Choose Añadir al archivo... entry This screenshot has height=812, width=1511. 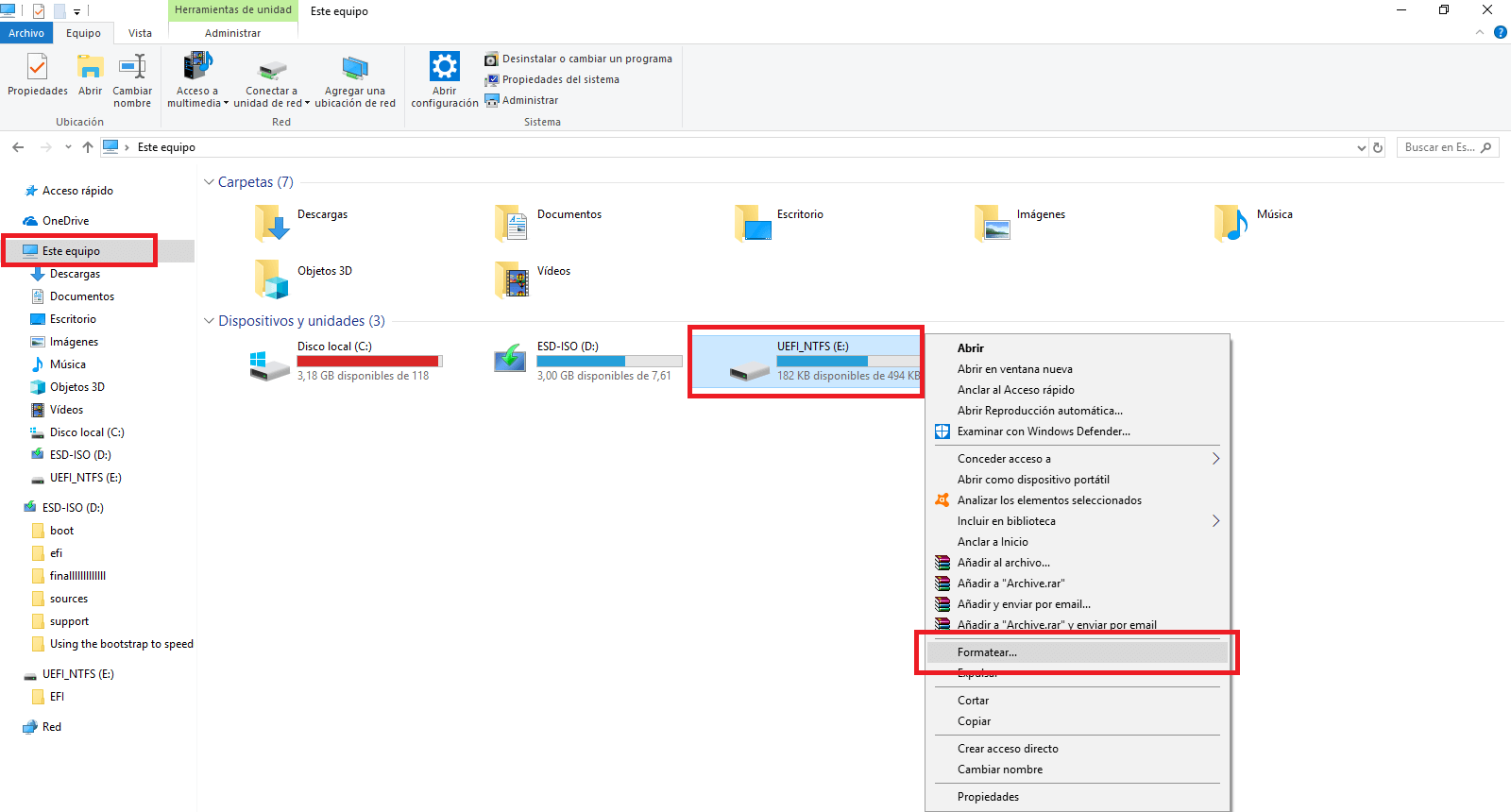tap(1078, 563)
